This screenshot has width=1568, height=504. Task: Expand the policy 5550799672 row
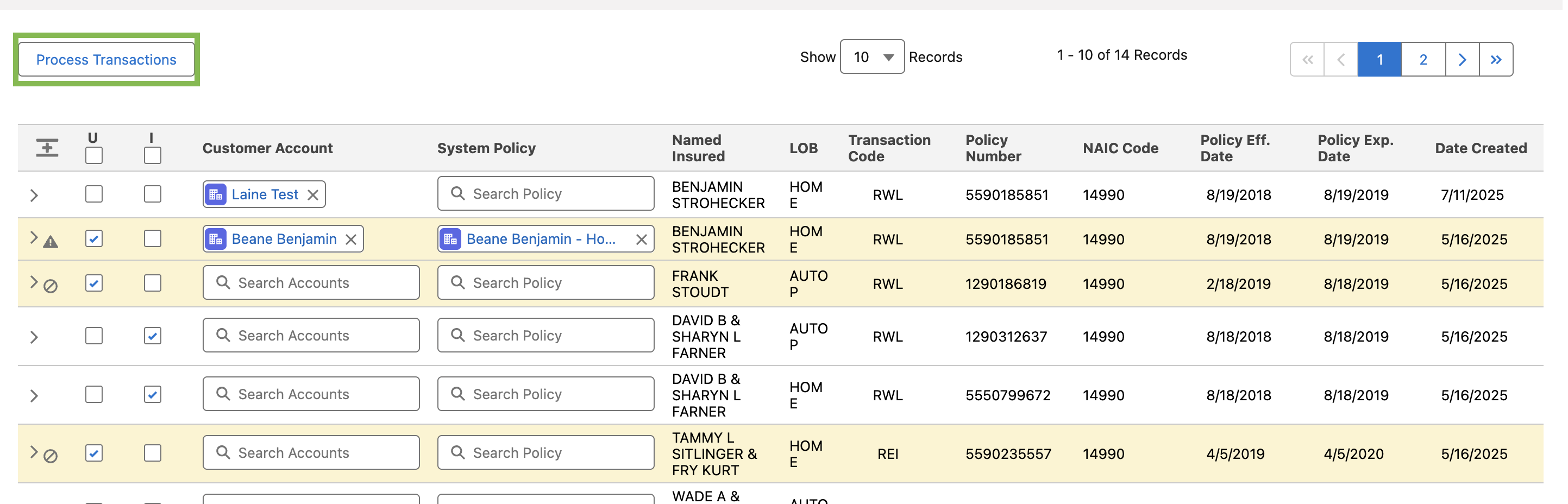[34, 396]
